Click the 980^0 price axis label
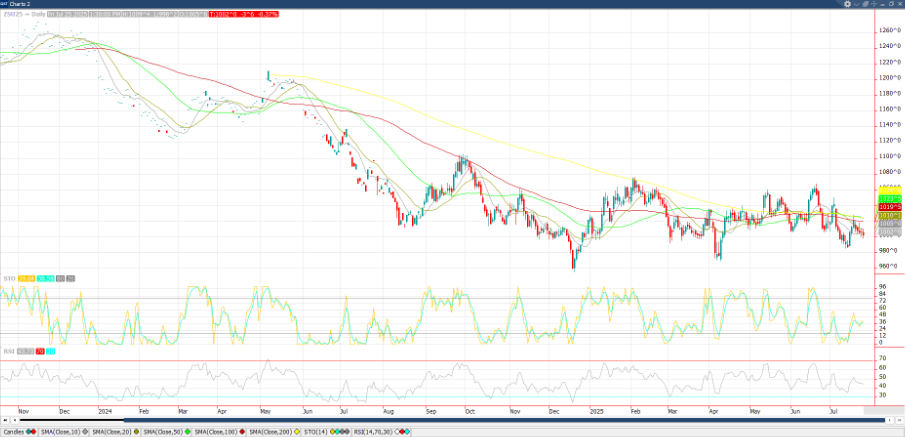906x438 pixels. pos(888,251)
